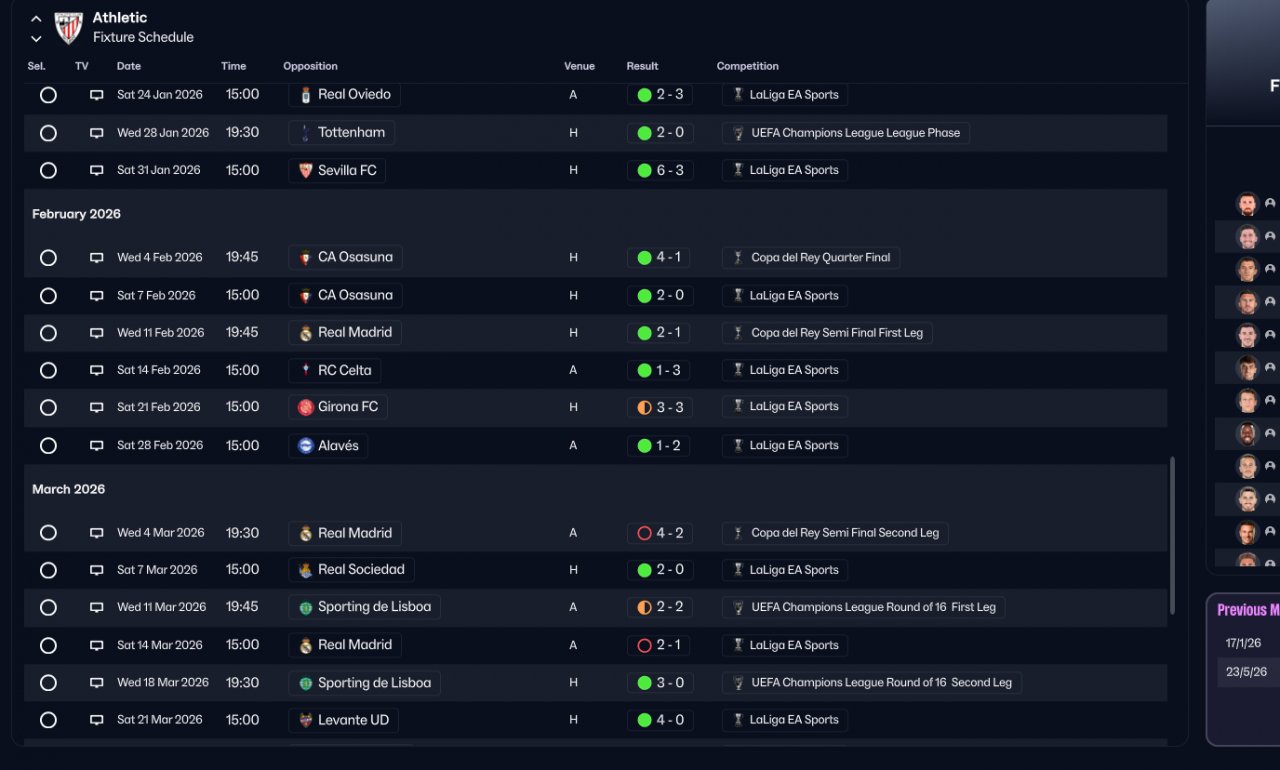Viewport: 1280px width, 770px height.
Task: Click the green win indicator for Sevilla FC result
Action: (645, 171)
